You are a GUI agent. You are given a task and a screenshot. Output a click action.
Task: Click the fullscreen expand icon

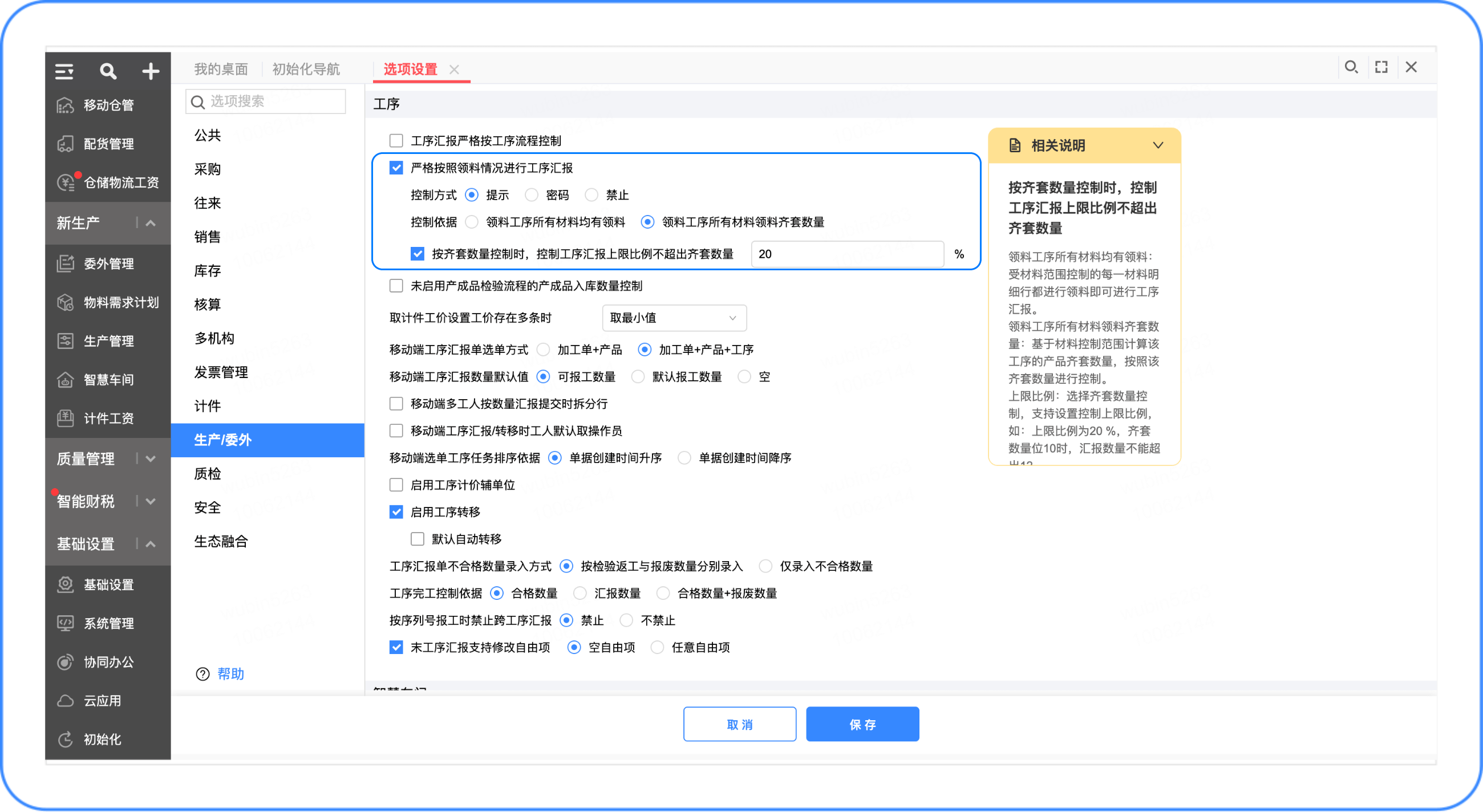1381,67
